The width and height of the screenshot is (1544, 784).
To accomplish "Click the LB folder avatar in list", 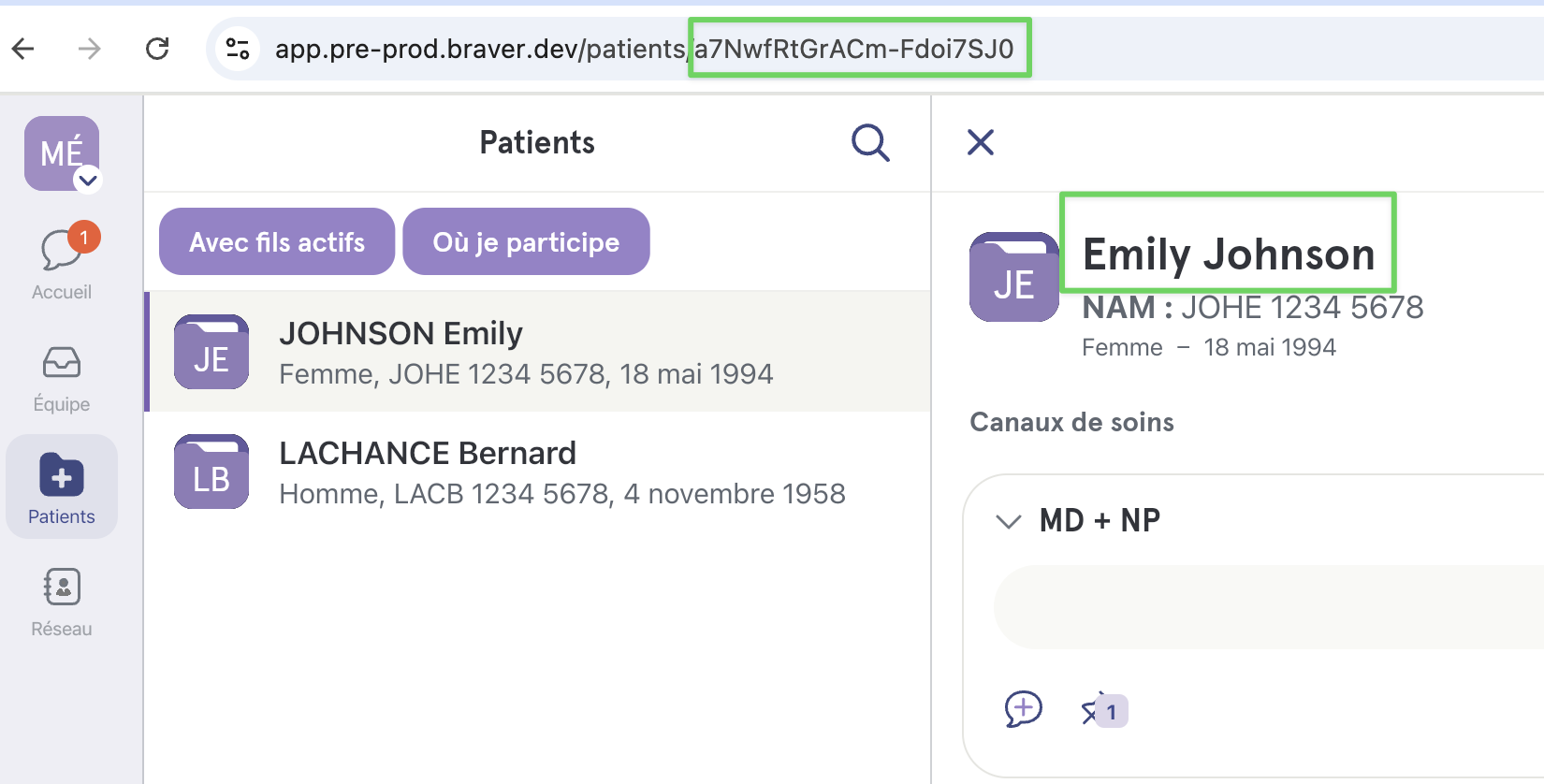I will (x=211, y=472).
